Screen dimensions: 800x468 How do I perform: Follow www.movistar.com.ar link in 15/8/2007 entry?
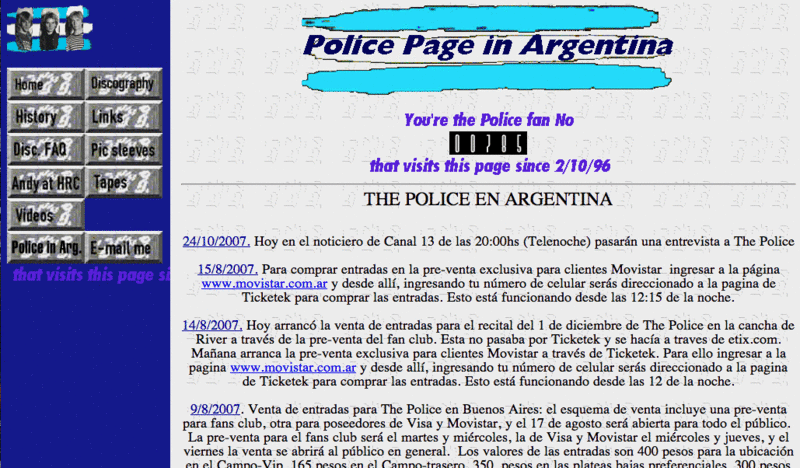pos(264,284)
